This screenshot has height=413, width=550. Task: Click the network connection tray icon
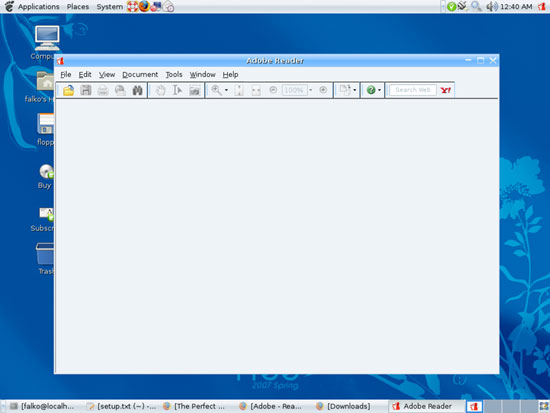click(x=463, y=6)
